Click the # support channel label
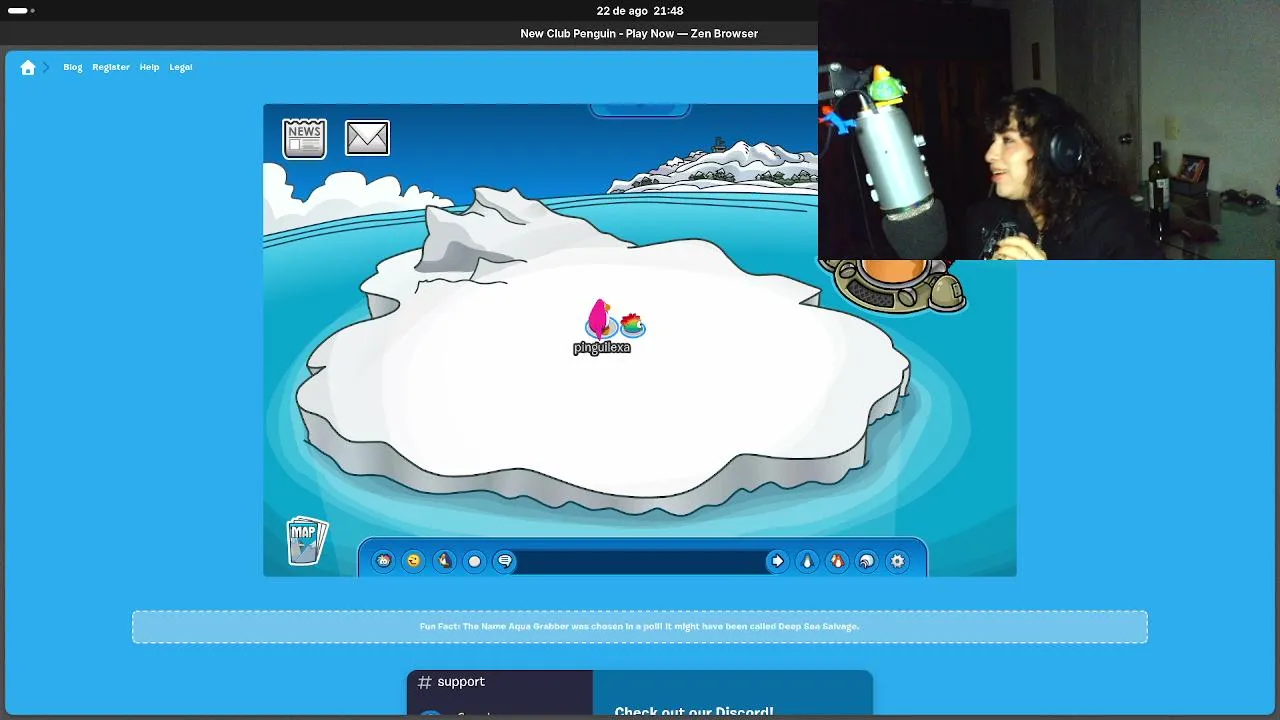 (451, 682)
